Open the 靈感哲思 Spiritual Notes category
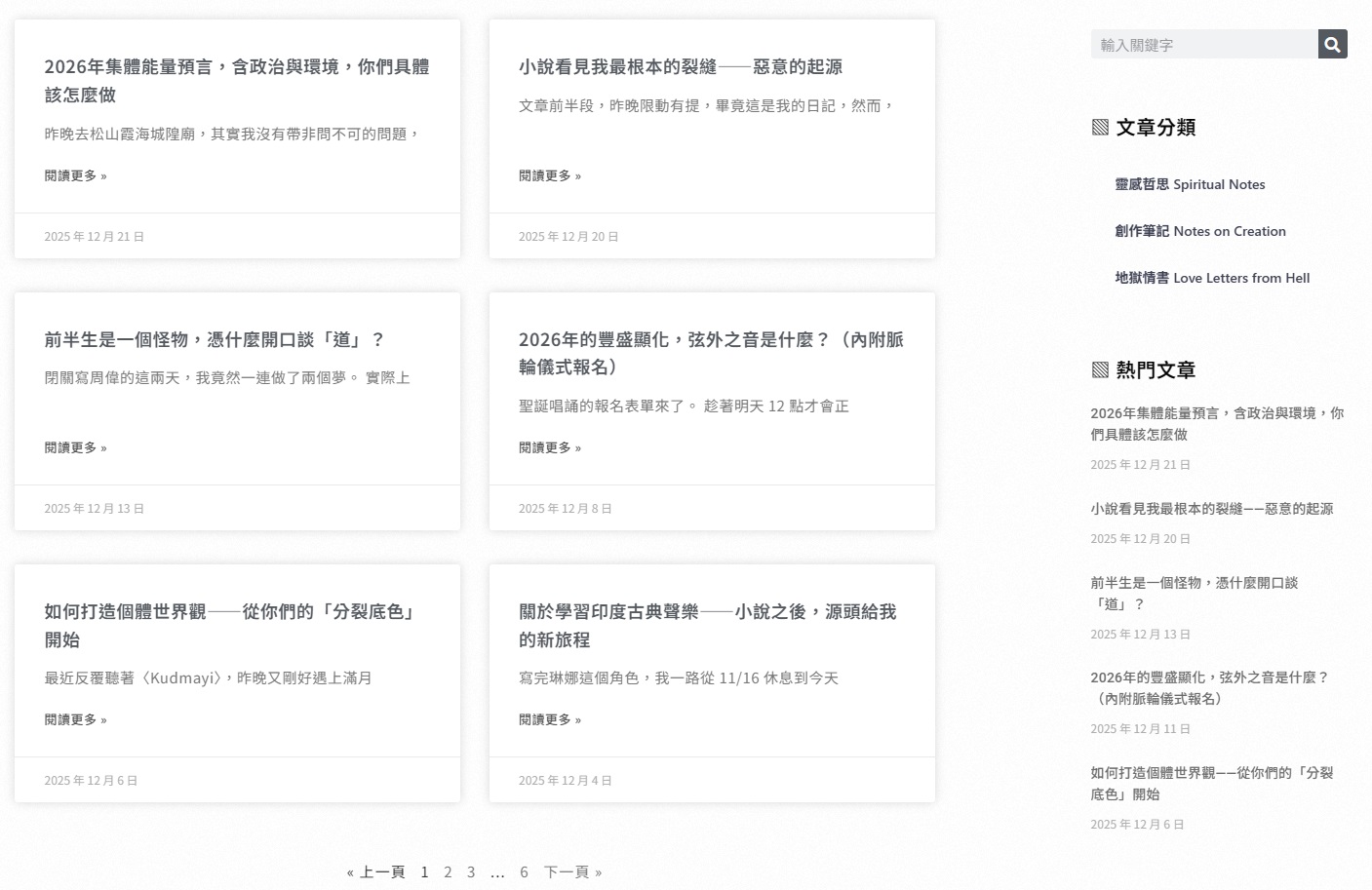1372x890 pixels. [x=1190, y=183]
